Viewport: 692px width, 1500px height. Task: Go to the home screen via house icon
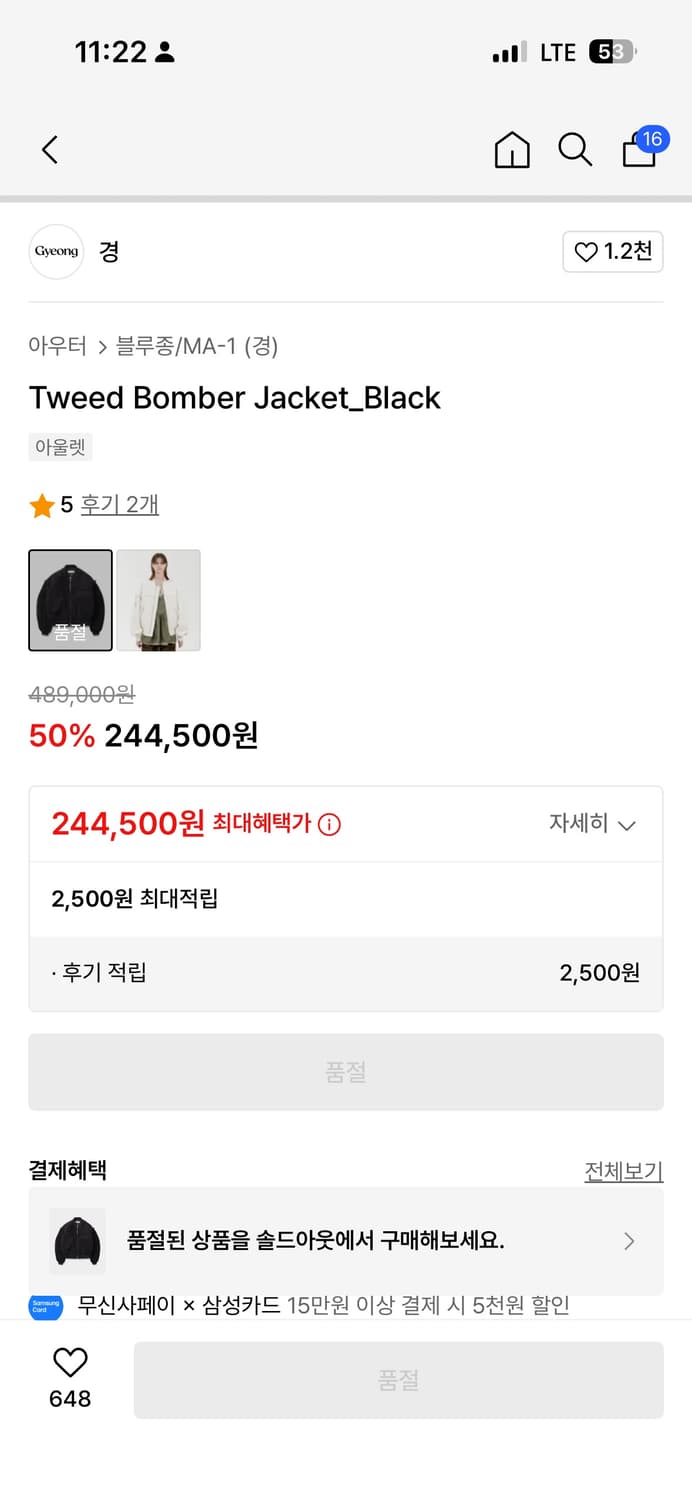(x=511, y=150)
